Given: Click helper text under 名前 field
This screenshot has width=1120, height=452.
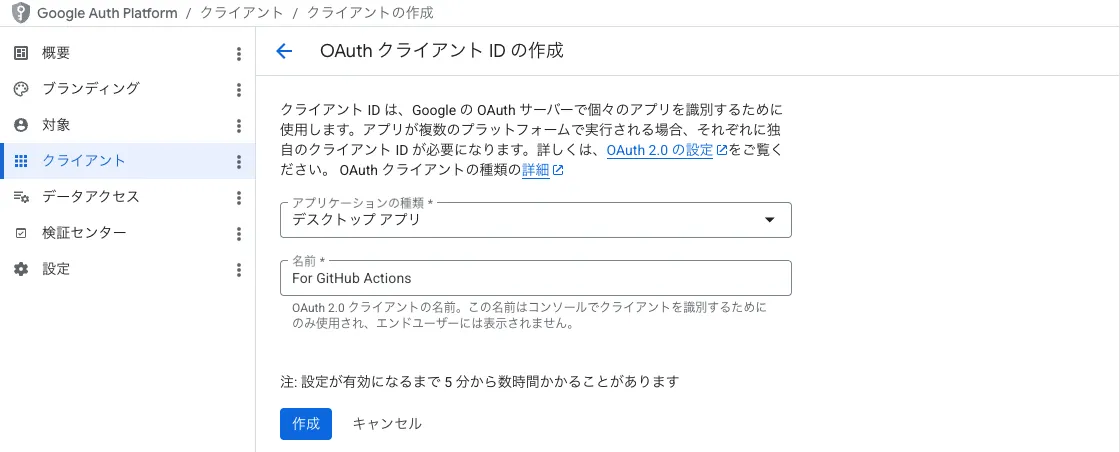Looking at the screenshot, I should click(529, 316).
